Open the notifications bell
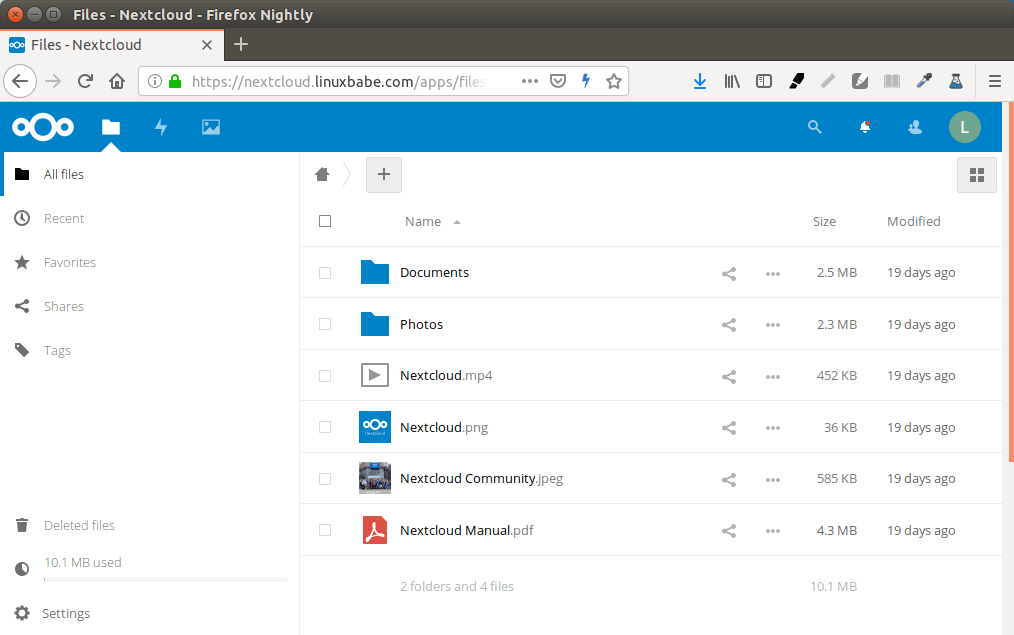The width and height of the screenshot is (1014, 635). [x=865, y=127]
